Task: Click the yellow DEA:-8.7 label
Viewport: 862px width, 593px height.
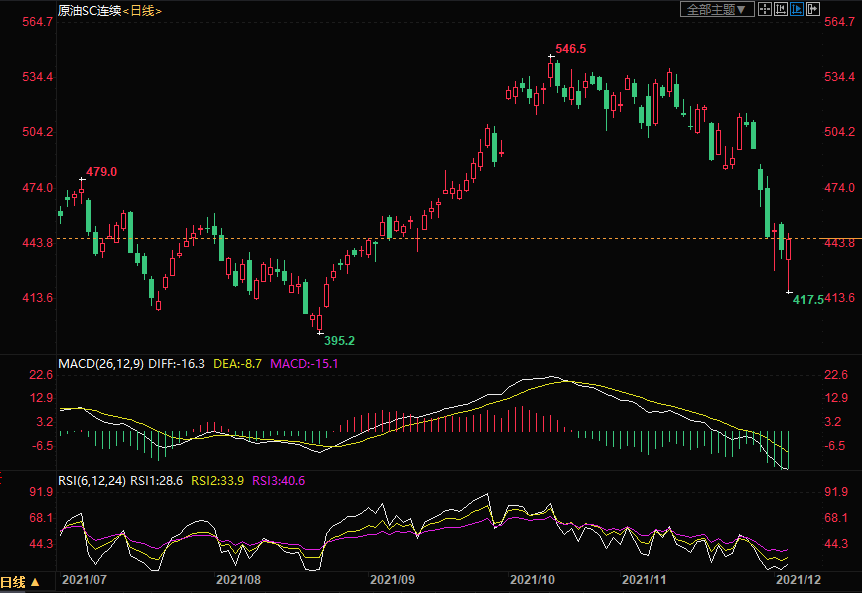Action: [x=238, y=363]
